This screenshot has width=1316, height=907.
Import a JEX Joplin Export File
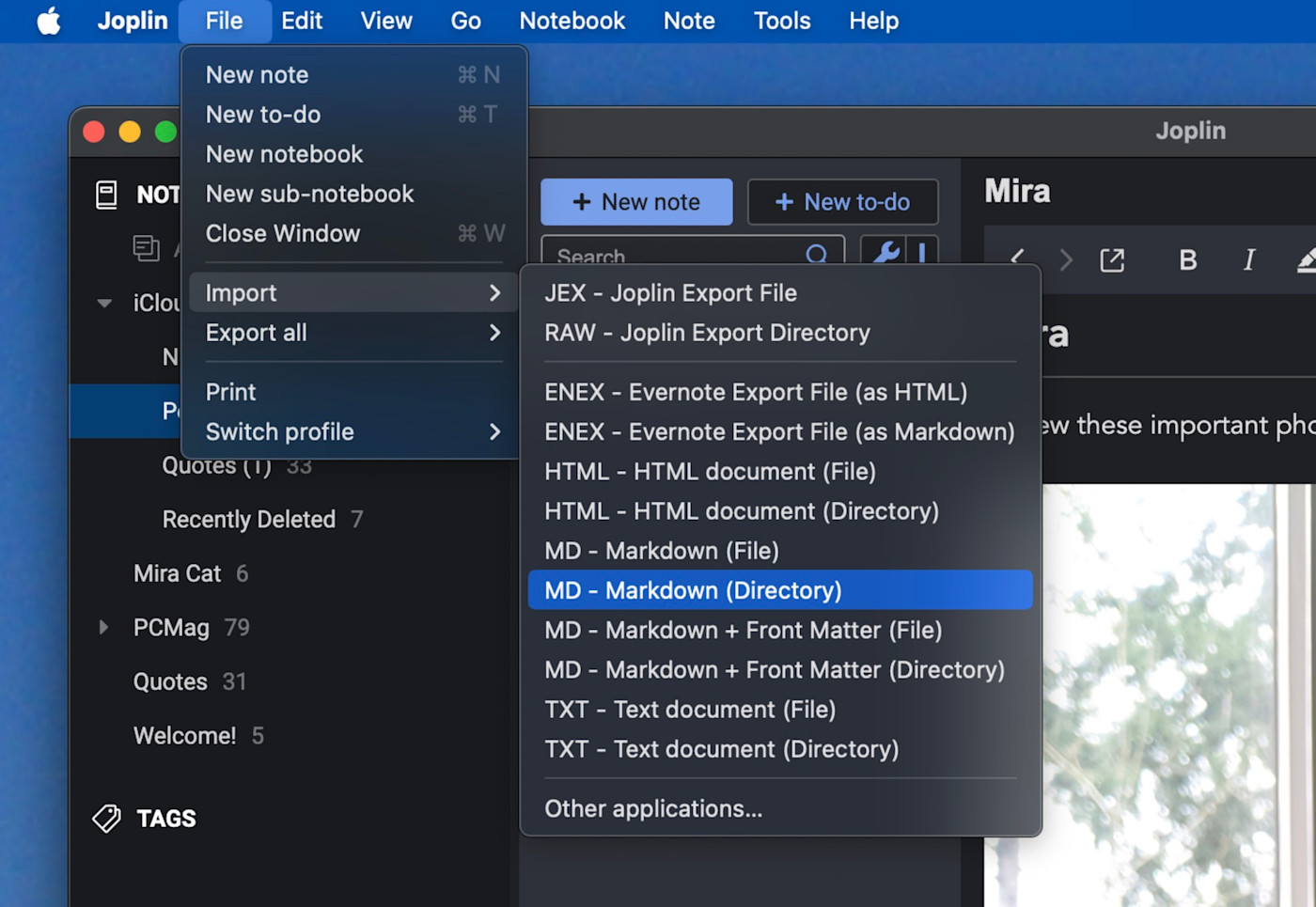click(780, 293)
